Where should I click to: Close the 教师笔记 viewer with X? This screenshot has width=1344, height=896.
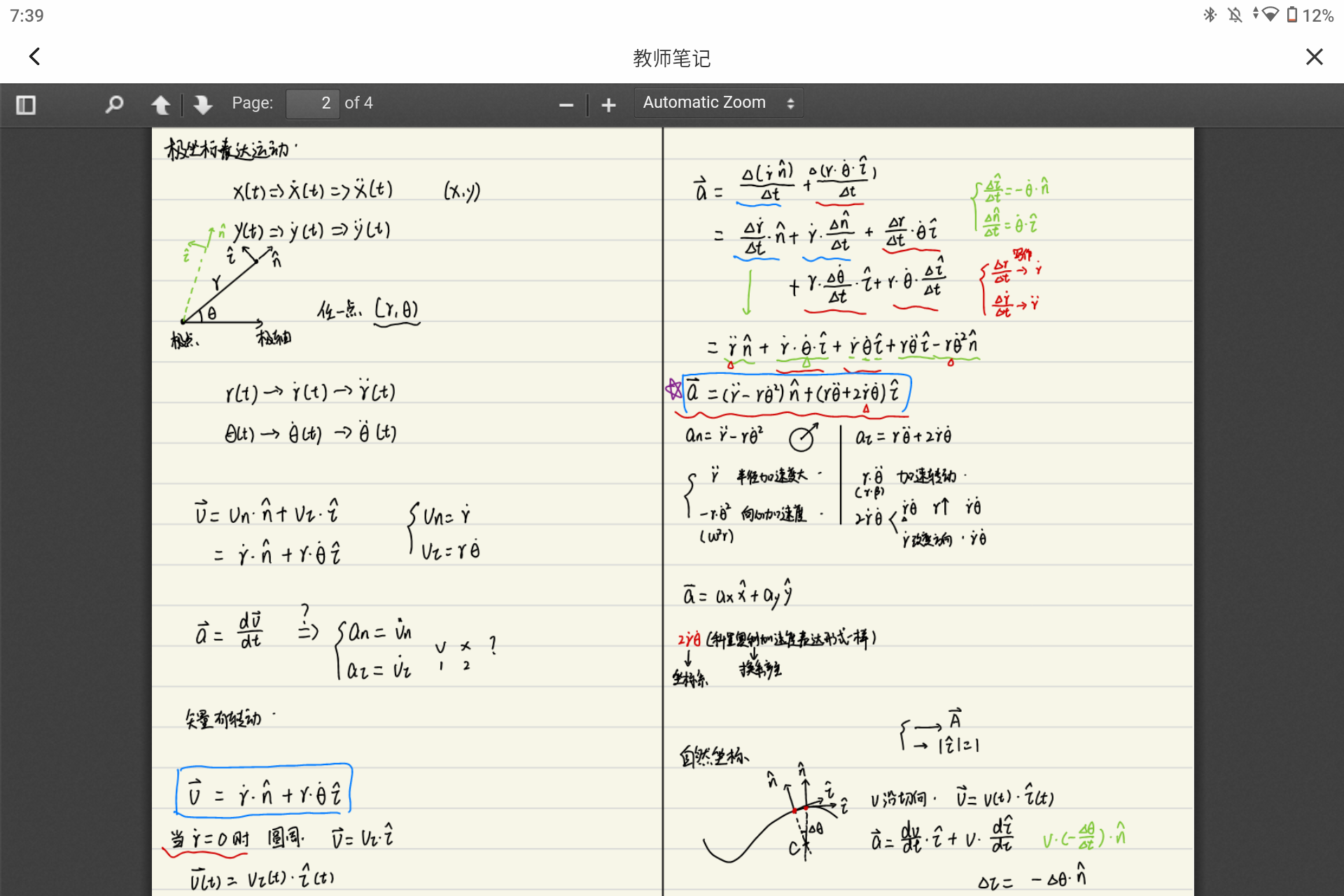point(1314,57)
